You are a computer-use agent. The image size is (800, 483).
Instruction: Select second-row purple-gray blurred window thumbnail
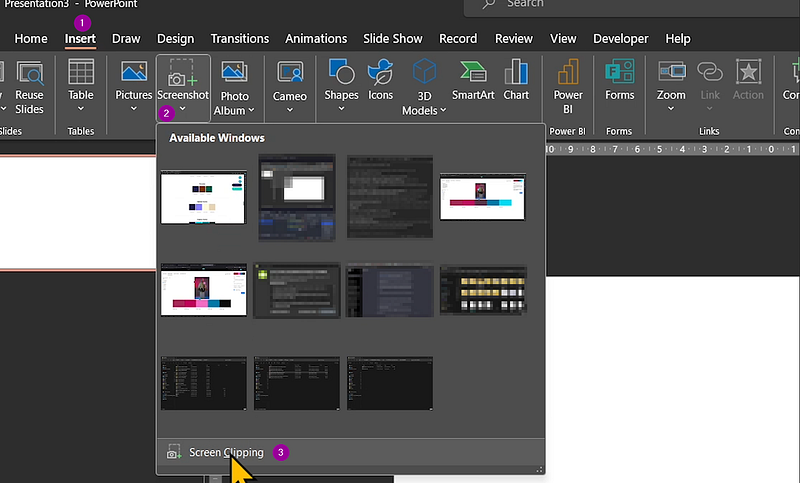click(390, 290)
